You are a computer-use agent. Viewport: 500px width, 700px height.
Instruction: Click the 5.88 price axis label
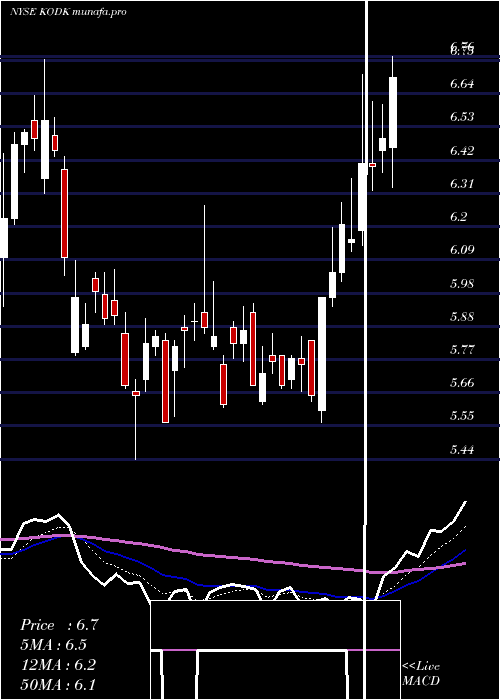point(461,316)
